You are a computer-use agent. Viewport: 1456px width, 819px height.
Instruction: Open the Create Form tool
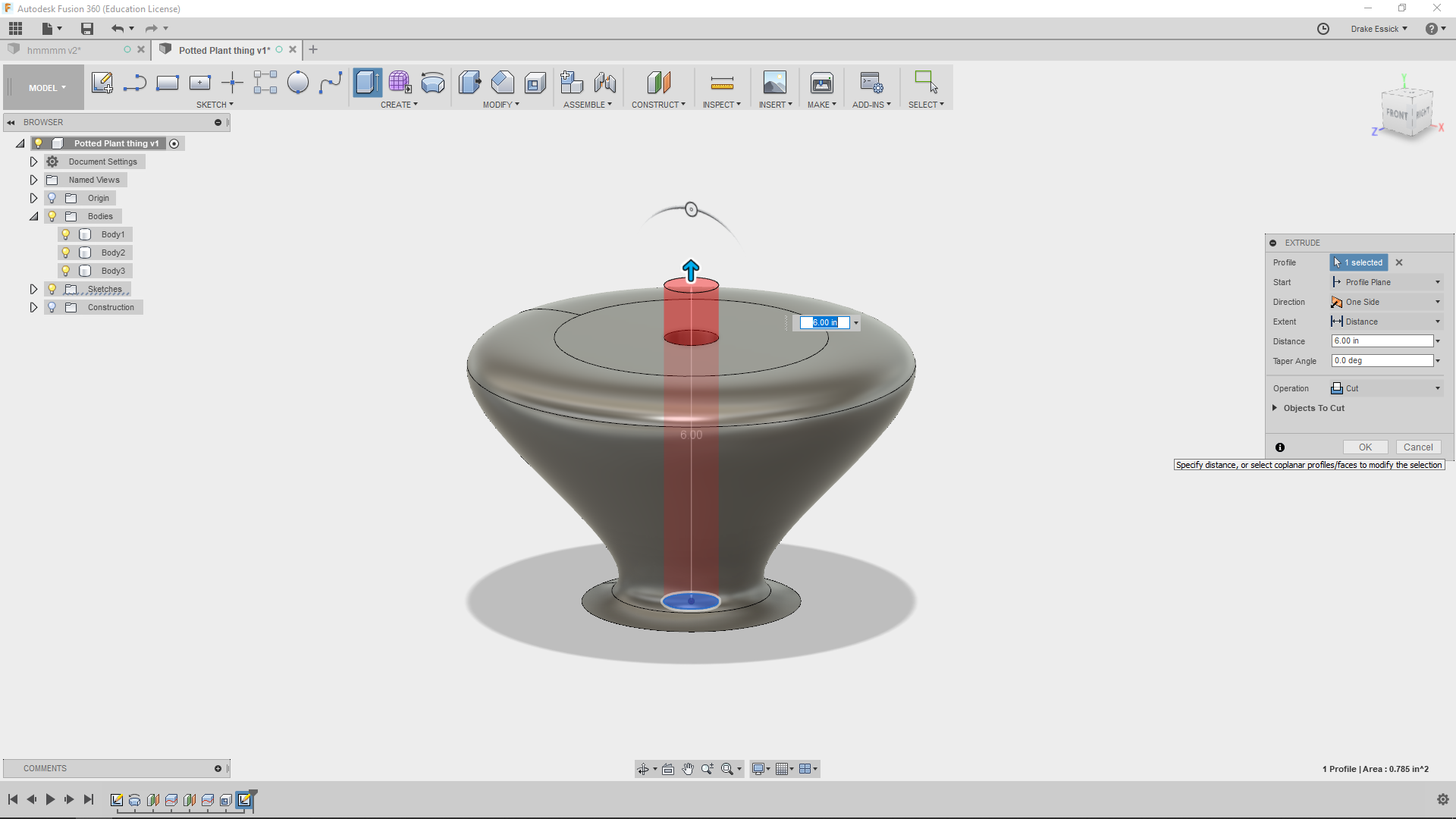tap(400, 82)
